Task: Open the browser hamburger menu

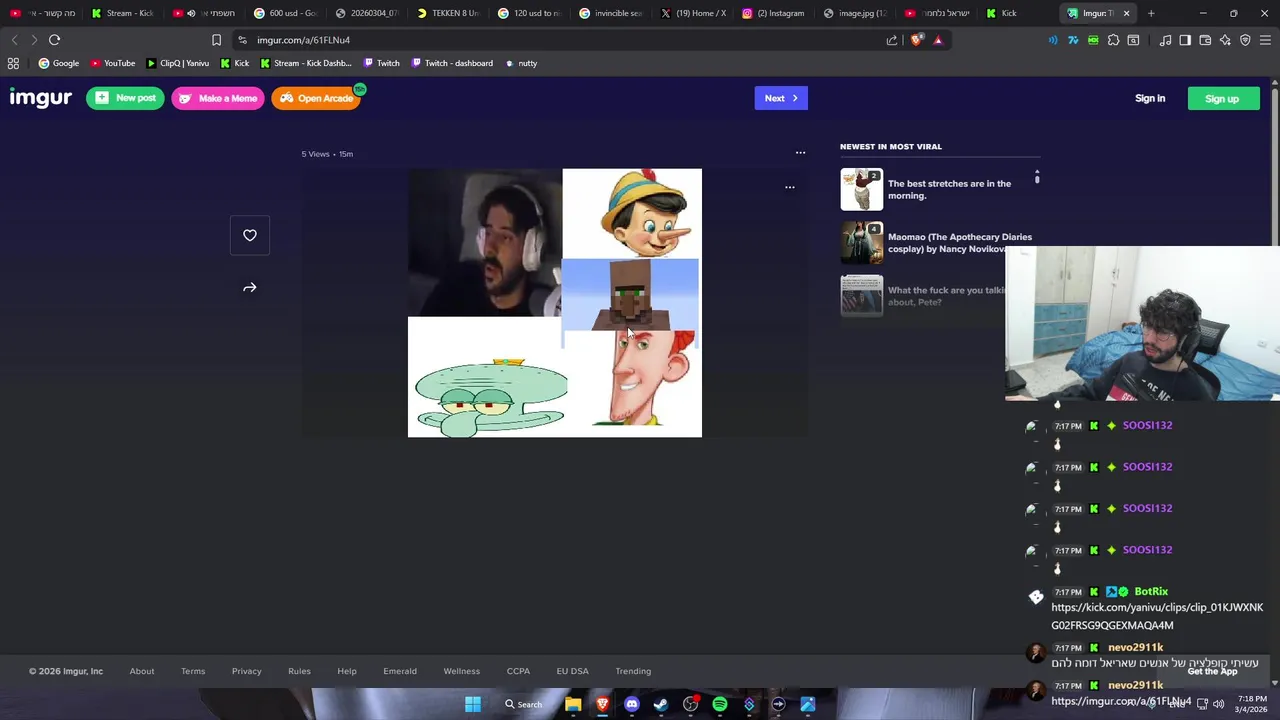Action: coord(1265,40)
